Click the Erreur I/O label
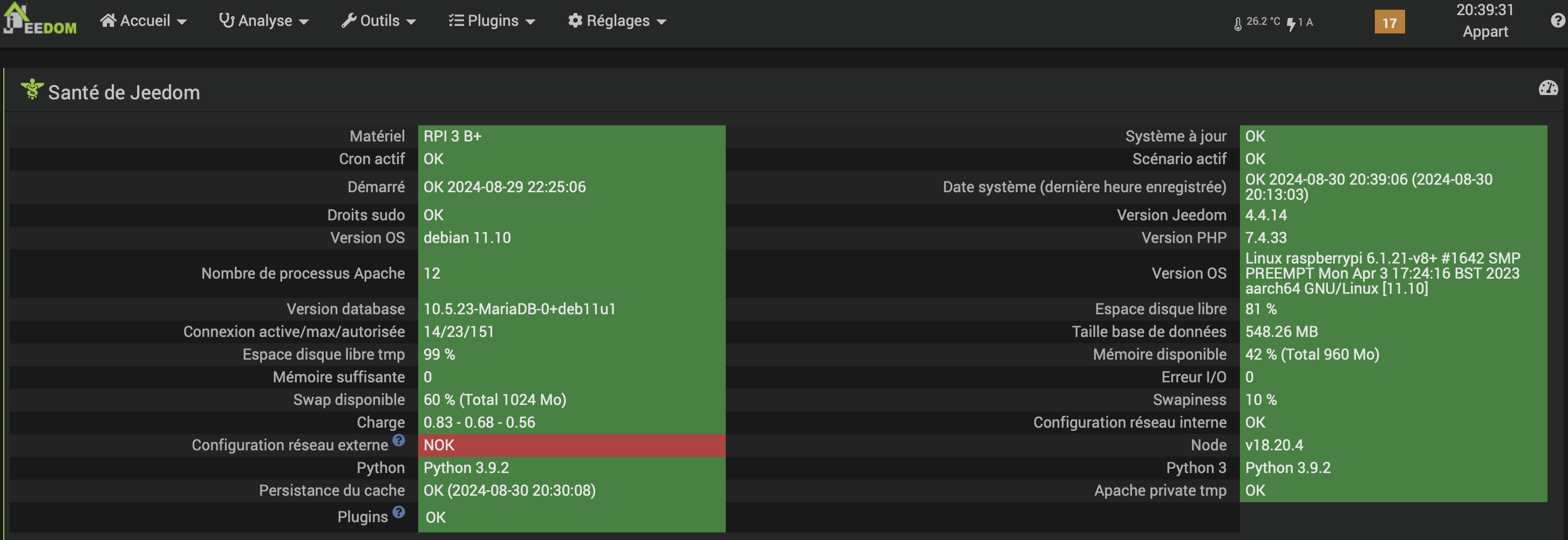1568x540 pixels. (1194, 377)
